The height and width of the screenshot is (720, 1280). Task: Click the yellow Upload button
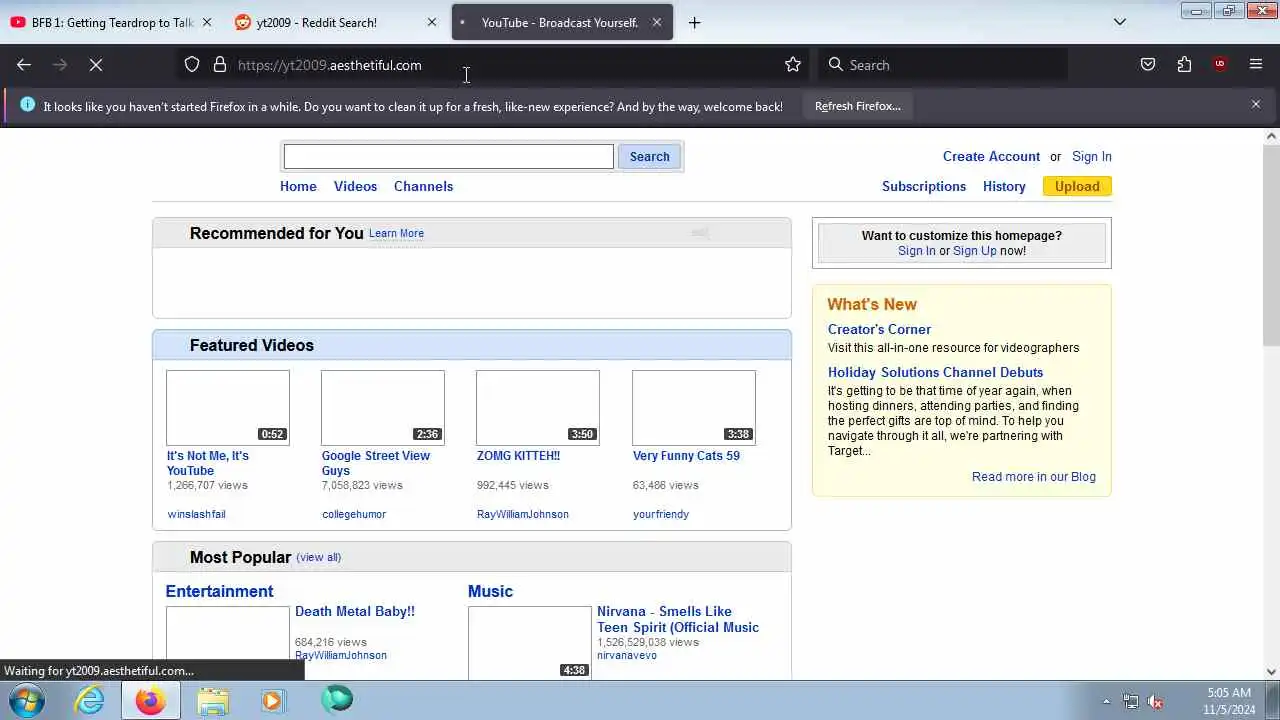(1077, 186)
